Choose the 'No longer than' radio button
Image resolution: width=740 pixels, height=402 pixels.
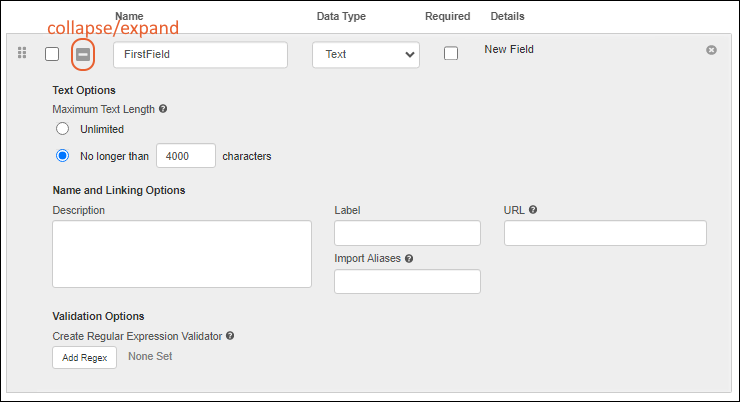click(x=62, y=156)
